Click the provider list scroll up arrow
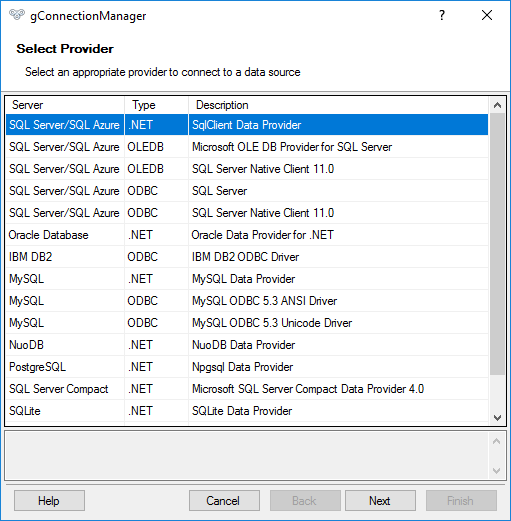The width and height of the screenshot is (511, 521). point(497,105)
